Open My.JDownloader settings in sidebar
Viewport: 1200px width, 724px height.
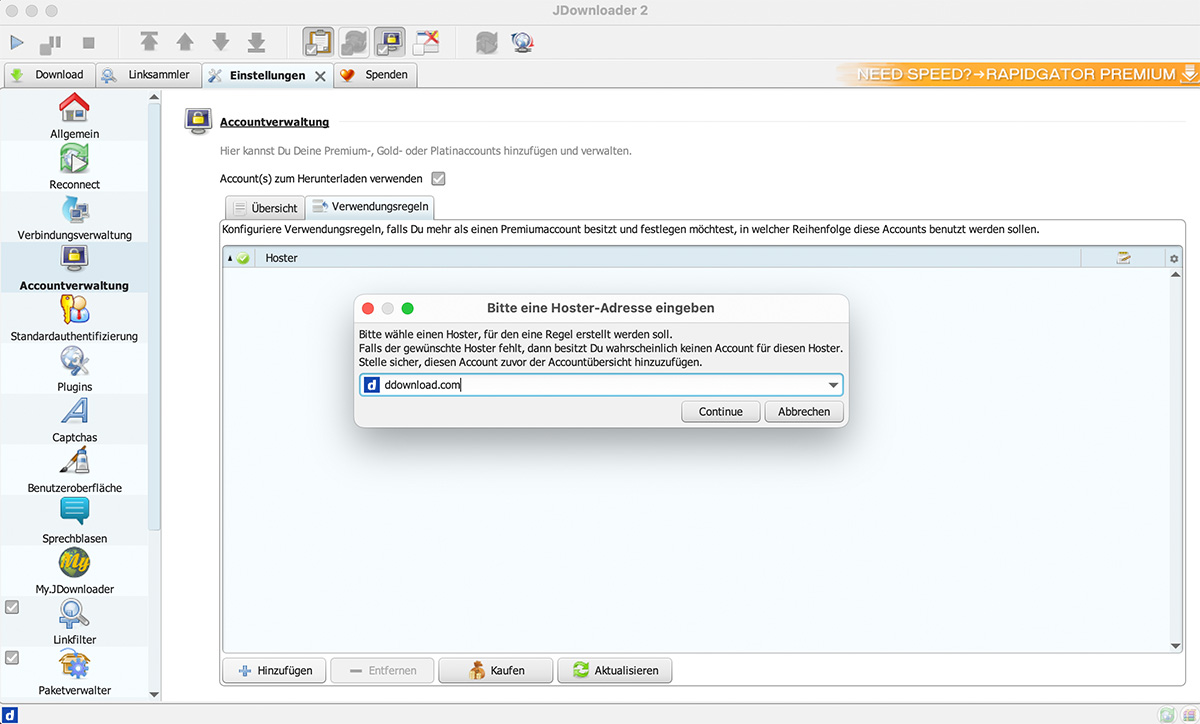click(75, 572)
